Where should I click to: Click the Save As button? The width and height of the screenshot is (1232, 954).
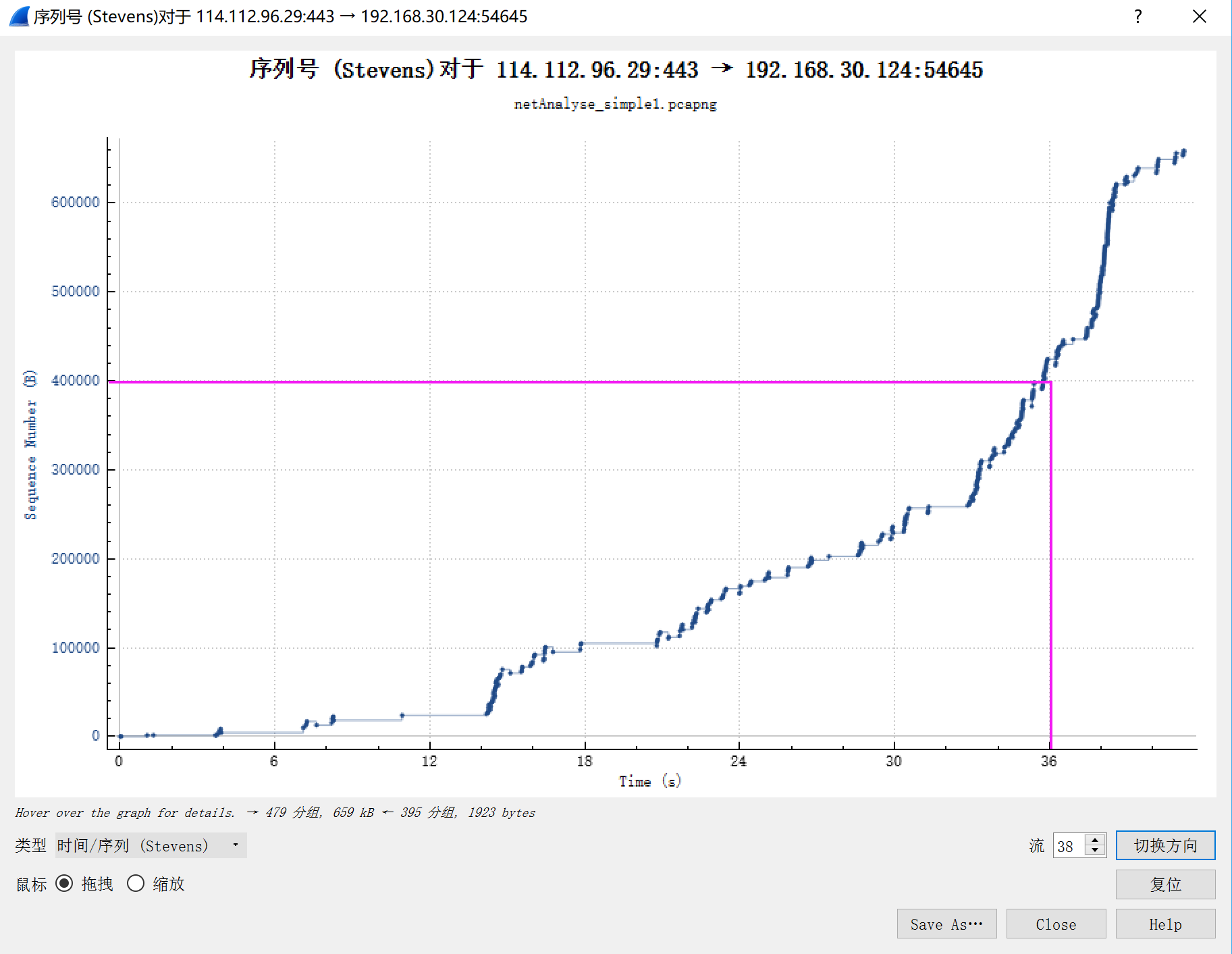point(946,924)
